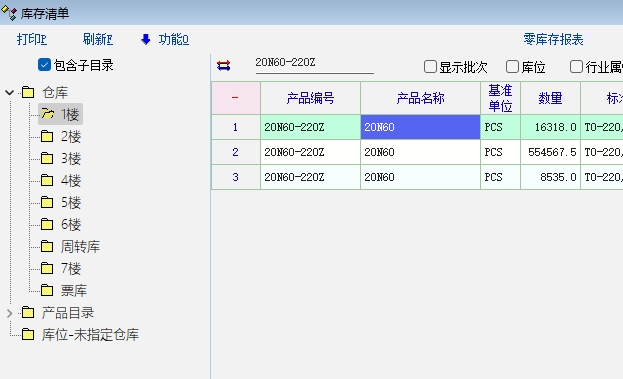The width and height of the screenshot is (623, 379).
Task: Select the 3楼 warehouse tree item
Action: (x=70, y=159)
